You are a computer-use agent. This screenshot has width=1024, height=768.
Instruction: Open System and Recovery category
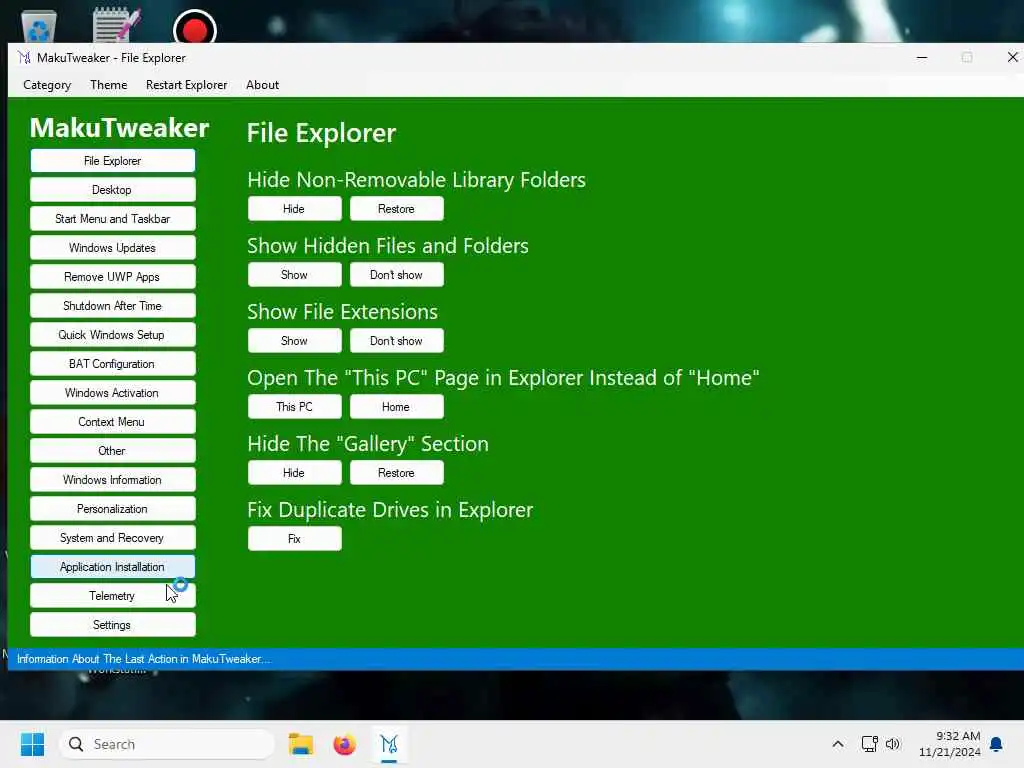[x=112, y=537]
